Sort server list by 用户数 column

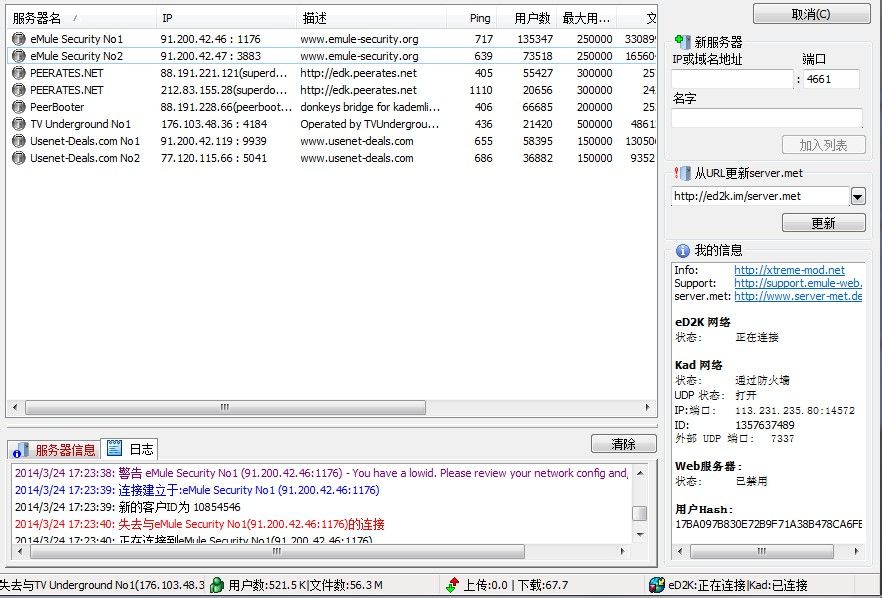coord(527,19)
